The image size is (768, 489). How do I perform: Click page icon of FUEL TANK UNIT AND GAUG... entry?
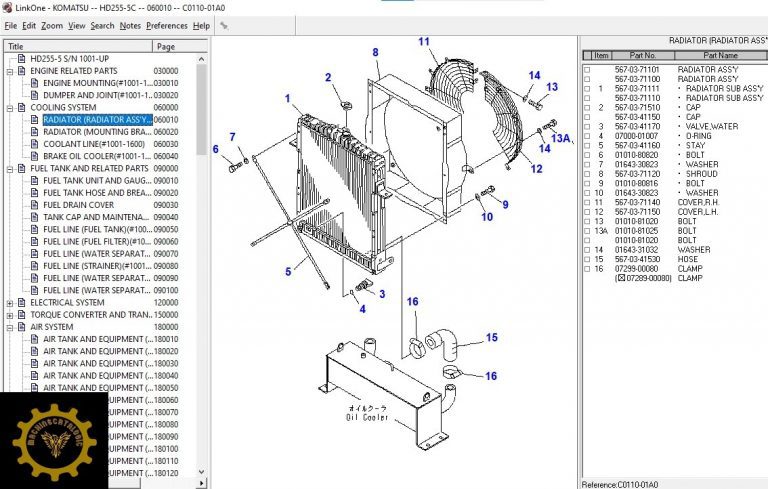tap(34, 180)
